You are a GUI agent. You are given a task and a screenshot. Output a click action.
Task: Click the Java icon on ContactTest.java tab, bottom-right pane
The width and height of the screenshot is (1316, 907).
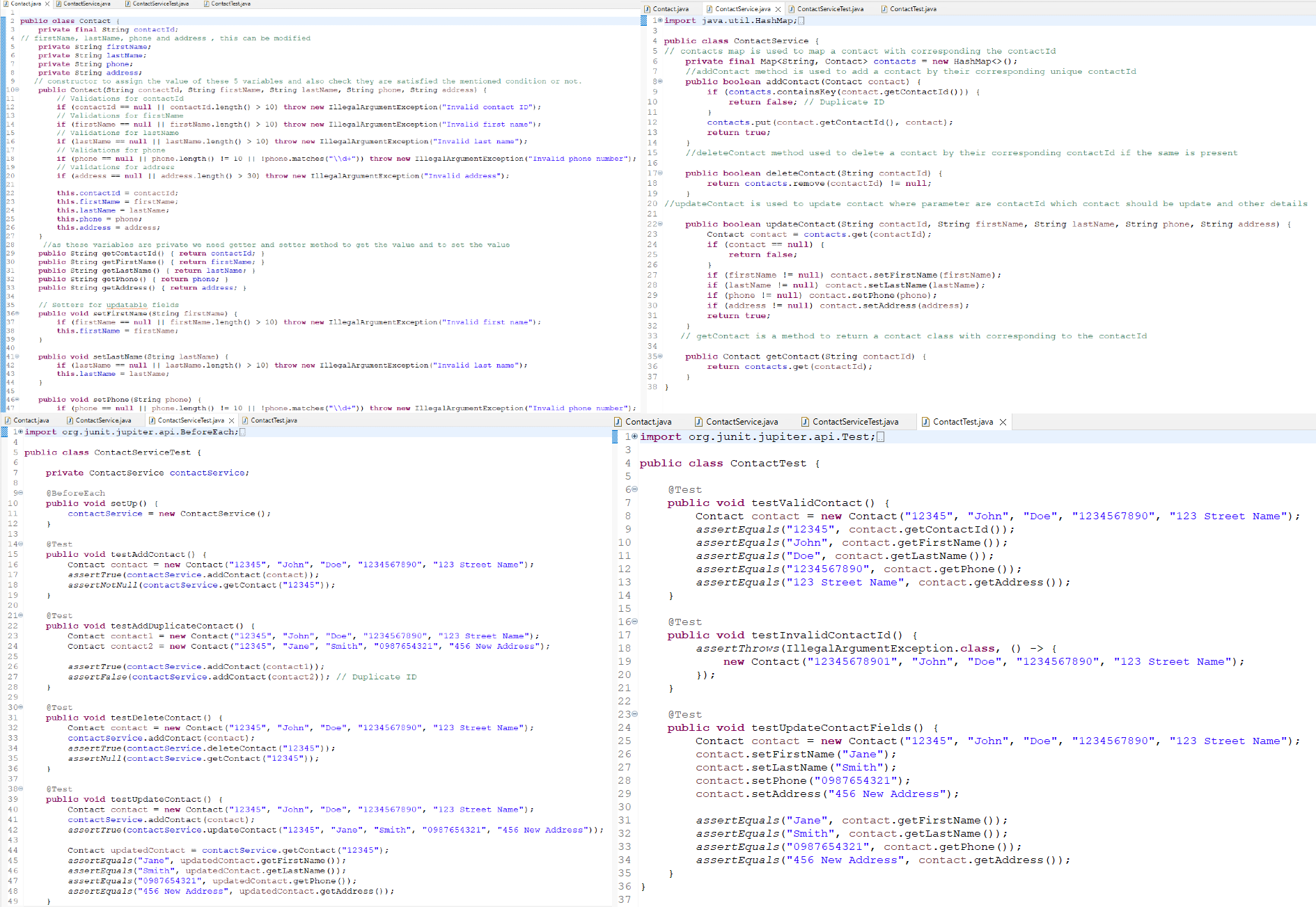926,421
